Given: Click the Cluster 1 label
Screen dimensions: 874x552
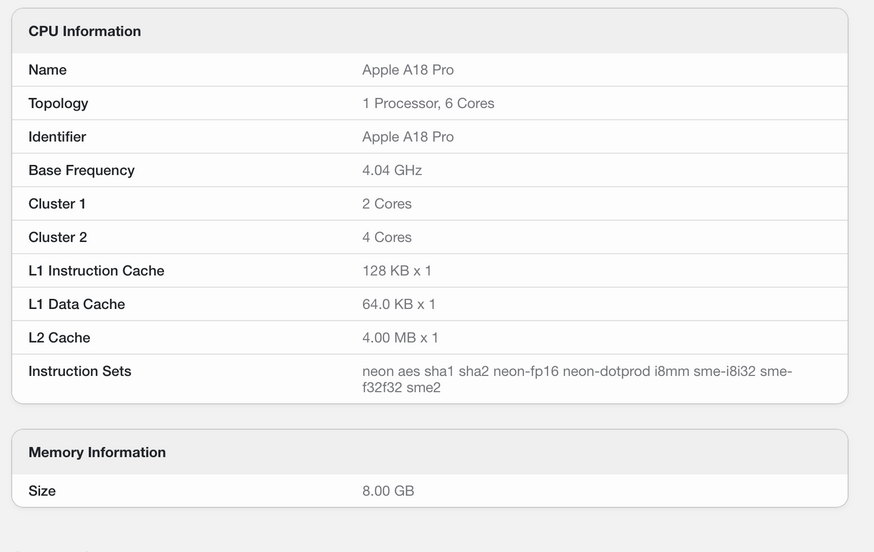Looking at the screenshot, I should tap(57, 204).
